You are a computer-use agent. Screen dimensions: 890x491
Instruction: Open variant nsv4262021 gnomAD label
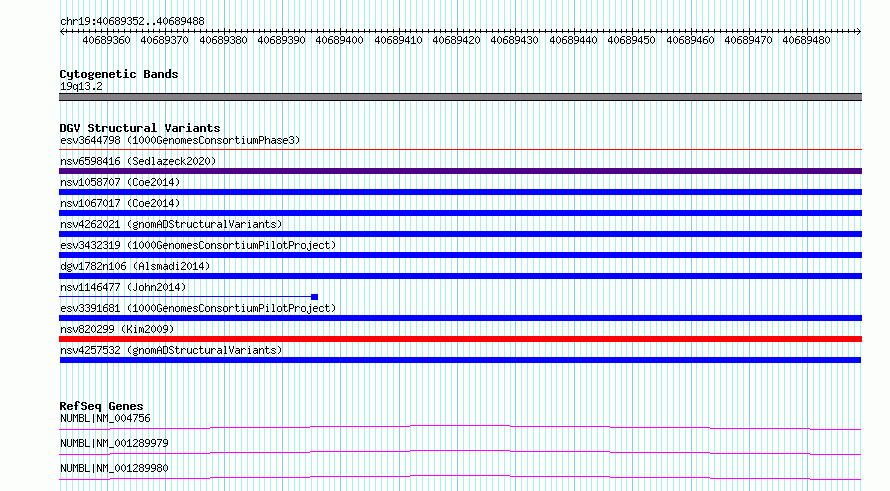[x=171, y=224]
